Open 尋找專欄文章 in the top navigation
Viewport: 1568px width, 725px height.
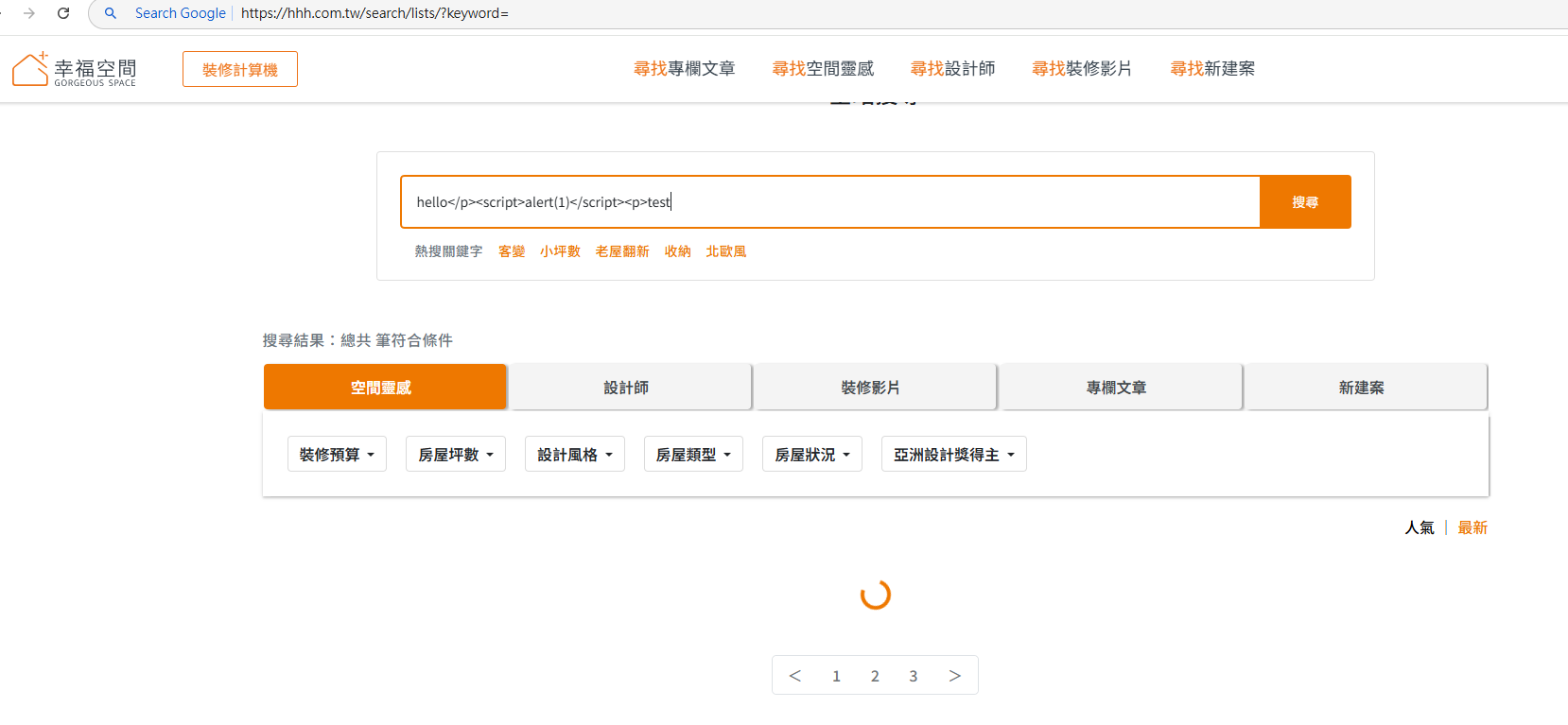pyautogui.click(x=685, y=68)
